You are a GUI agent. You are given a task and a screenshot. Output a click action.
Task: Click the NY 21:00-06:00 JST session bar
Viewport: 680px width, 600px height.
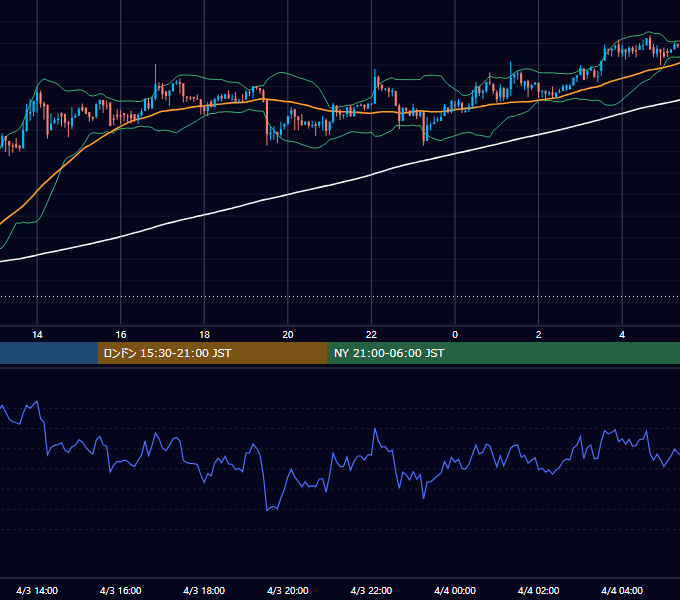coord(503,353)
